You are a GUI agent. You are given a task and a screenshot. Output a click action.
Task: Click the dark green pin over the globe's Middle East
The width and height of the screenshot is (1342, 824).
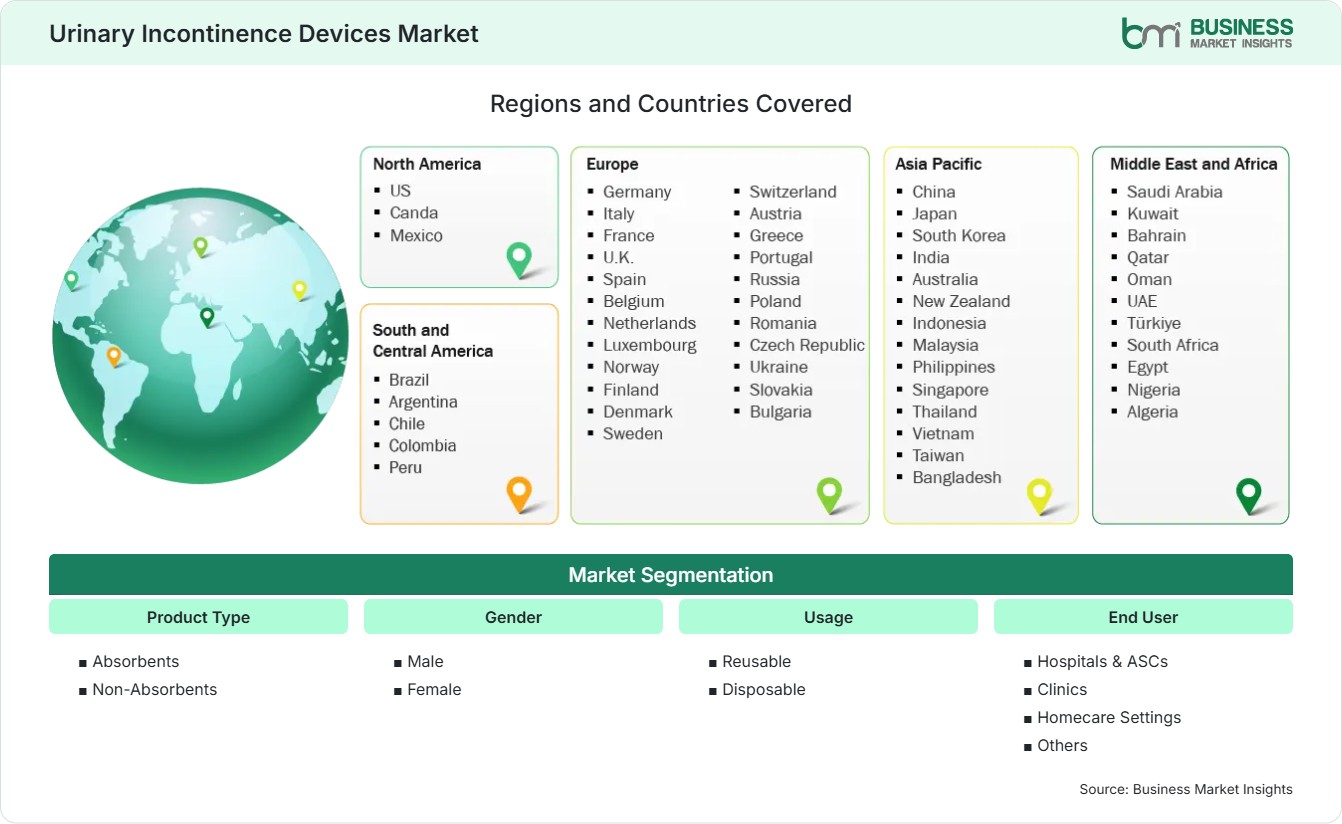(207, 317)
